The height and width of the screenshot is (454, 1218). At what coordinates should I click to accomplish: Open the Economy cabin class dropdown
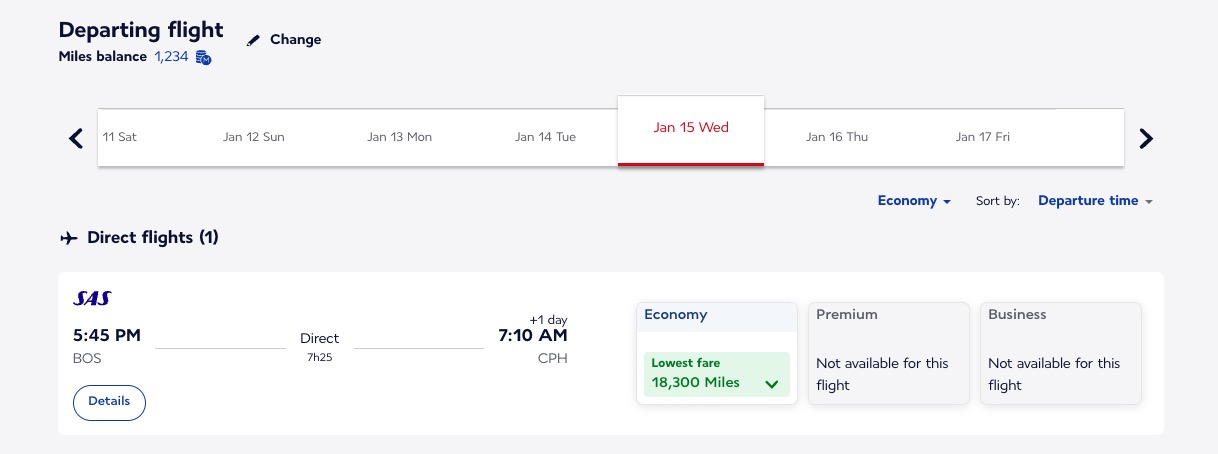point(914,201)
